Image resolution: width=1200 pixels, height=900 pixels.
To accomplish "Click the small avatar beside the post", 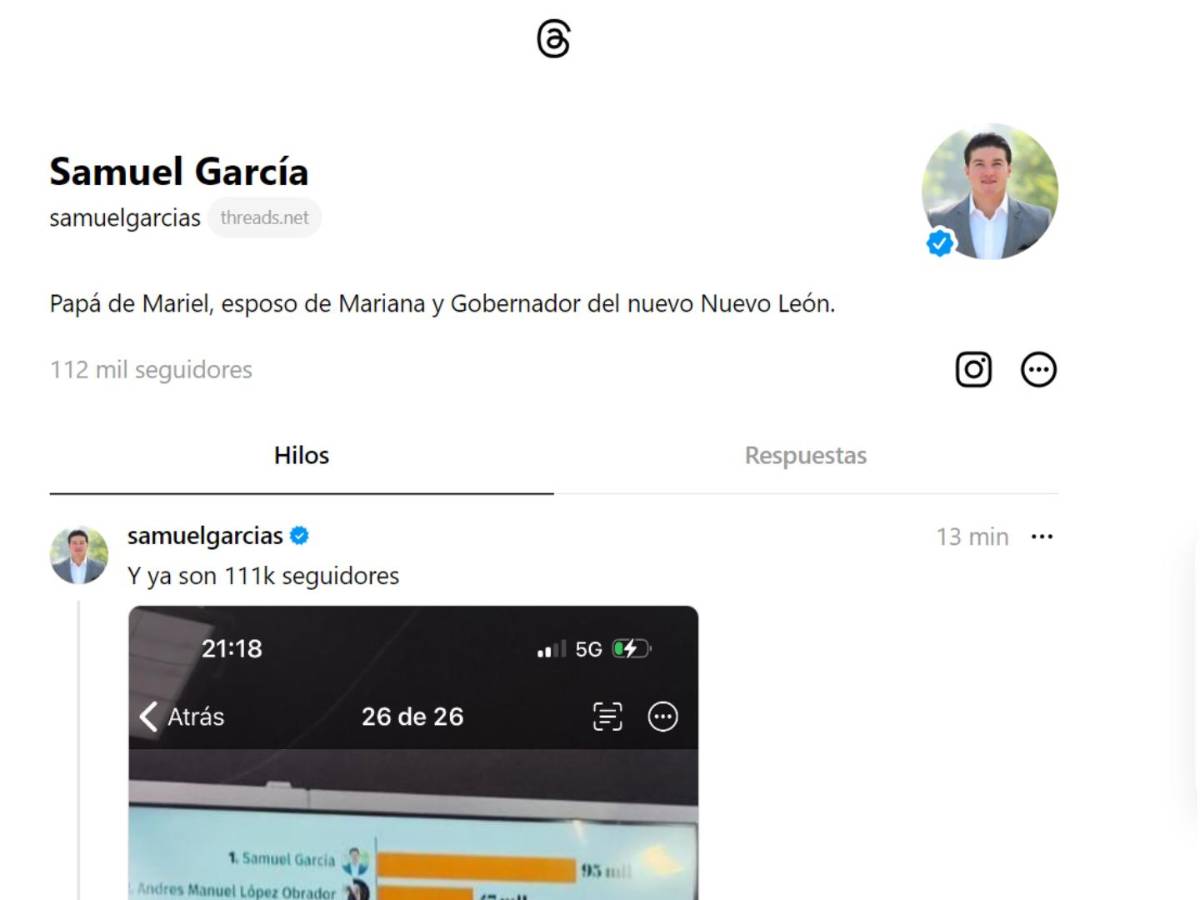I will pos(79,555).
